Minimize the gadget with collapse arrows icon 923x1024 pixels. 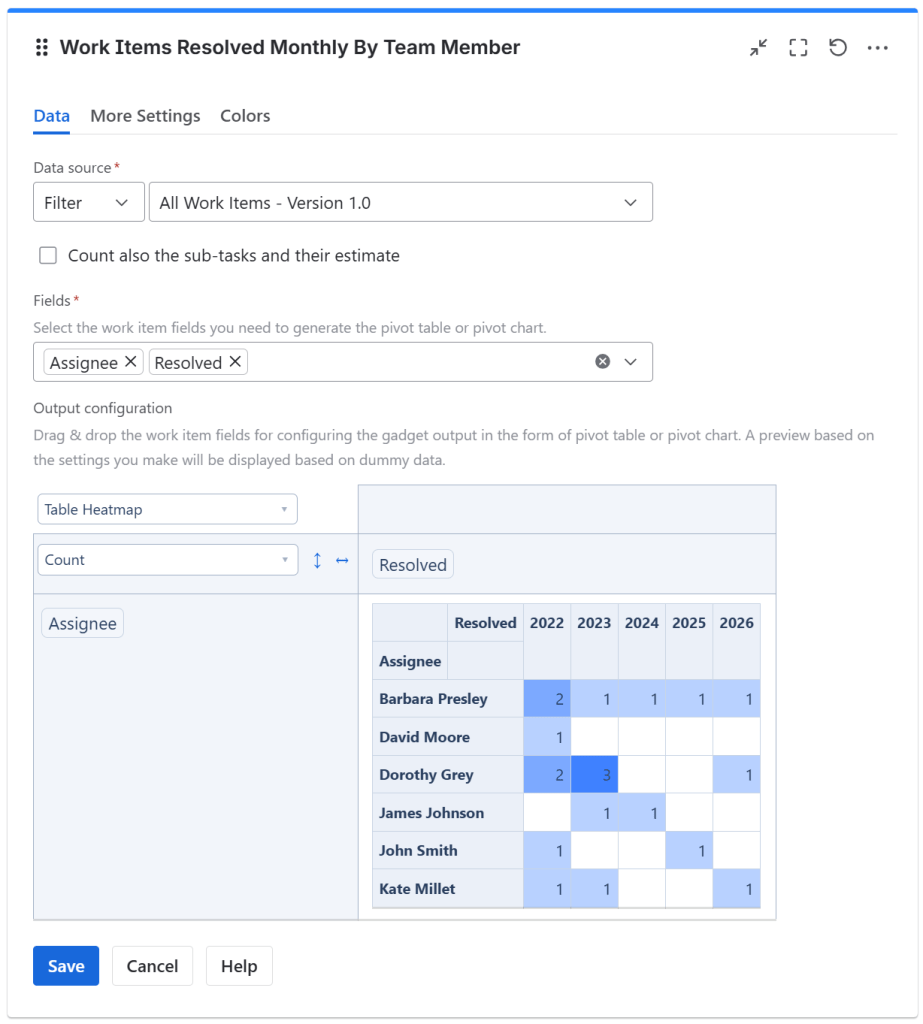point(759,48)
